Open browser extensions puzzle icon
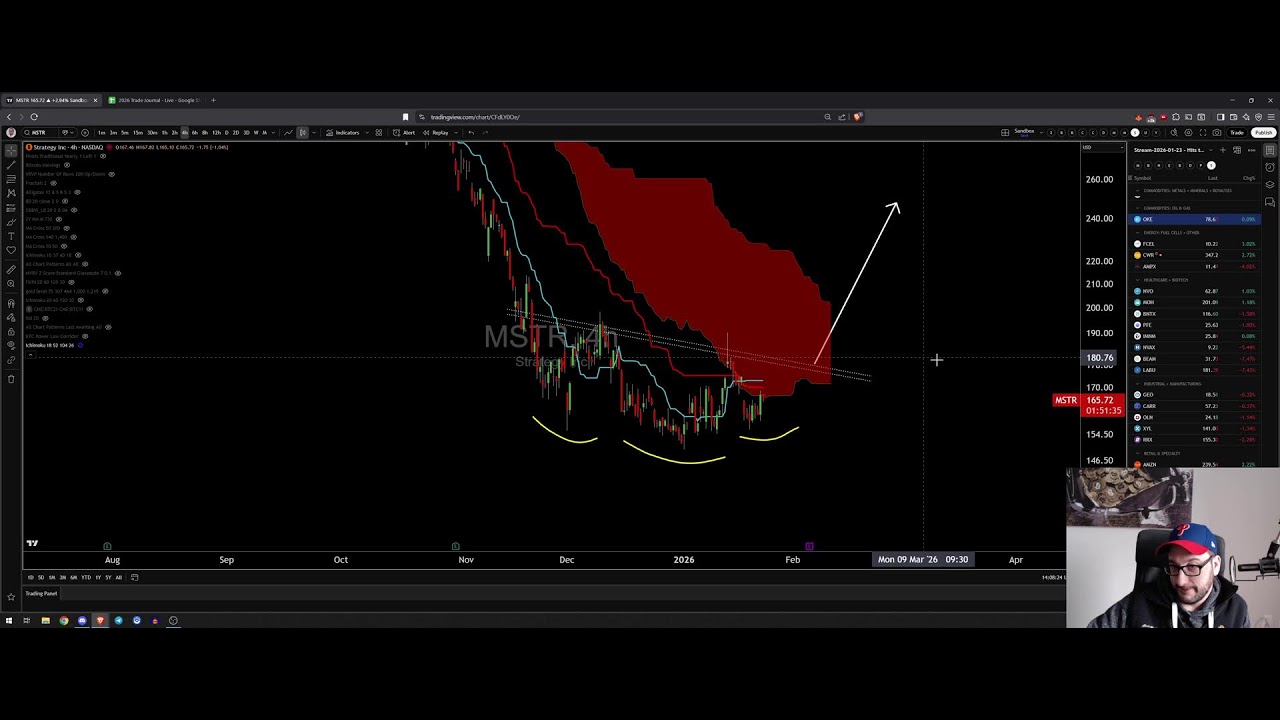Screen dimensions: 1280x720 click(1176, 117)
